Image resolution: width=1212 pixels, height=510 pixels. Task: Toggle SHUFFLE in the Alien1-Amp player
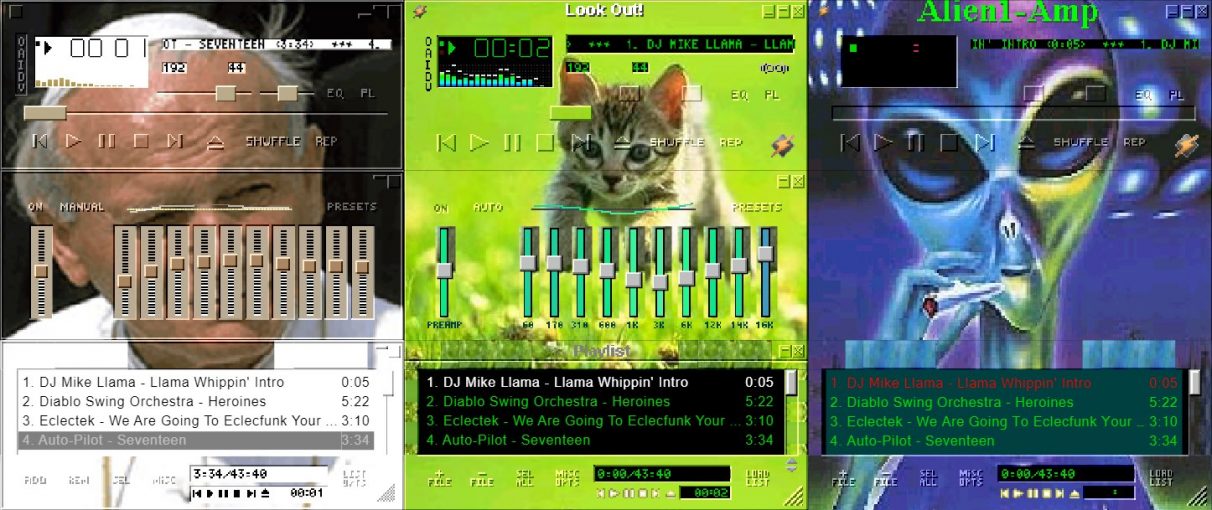[1081, 142]
